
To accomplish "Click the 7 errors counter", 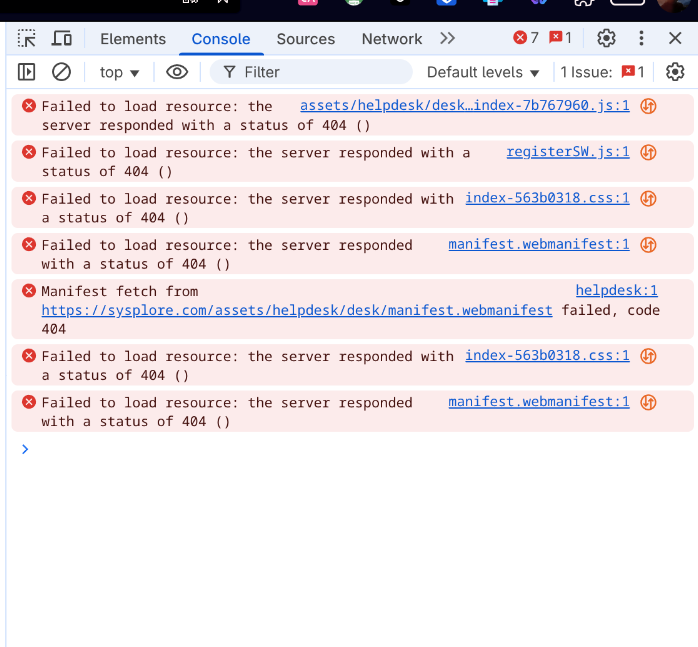I will point(526,38).
